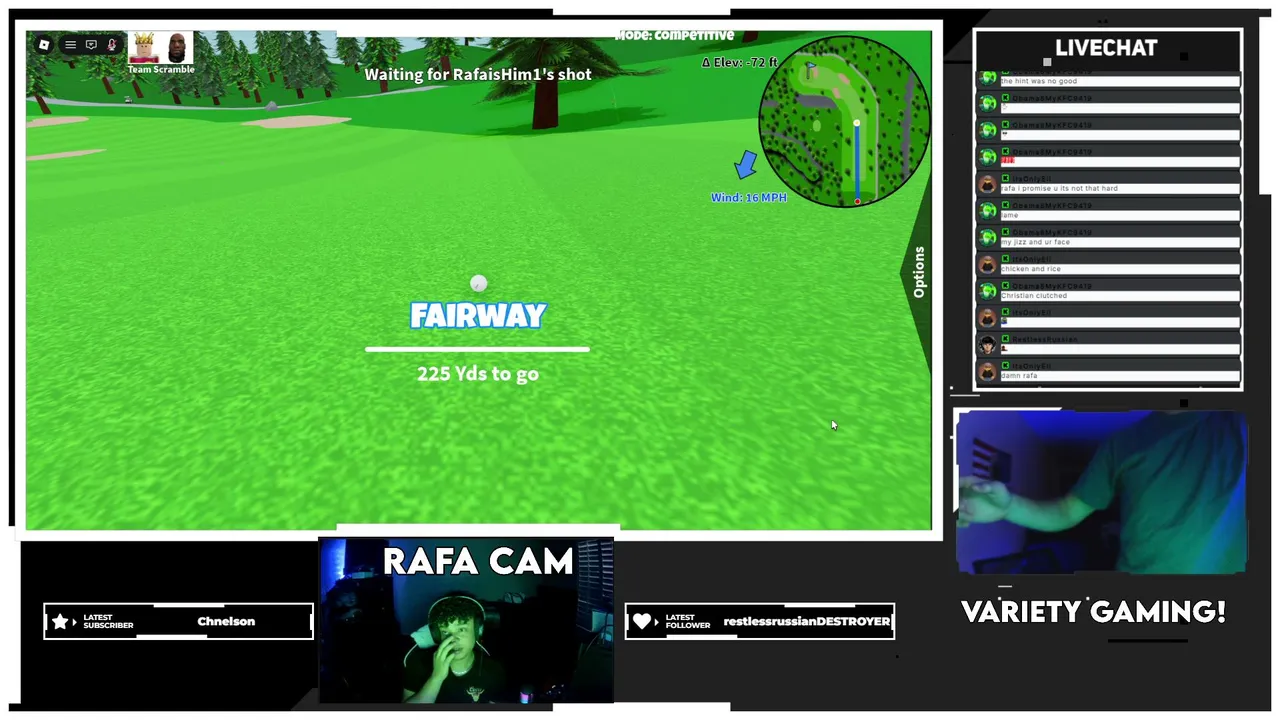Click the Latest Subscriber label
Screen dimensions: 1280x720
pyautogui.click(x=108, y=622)
